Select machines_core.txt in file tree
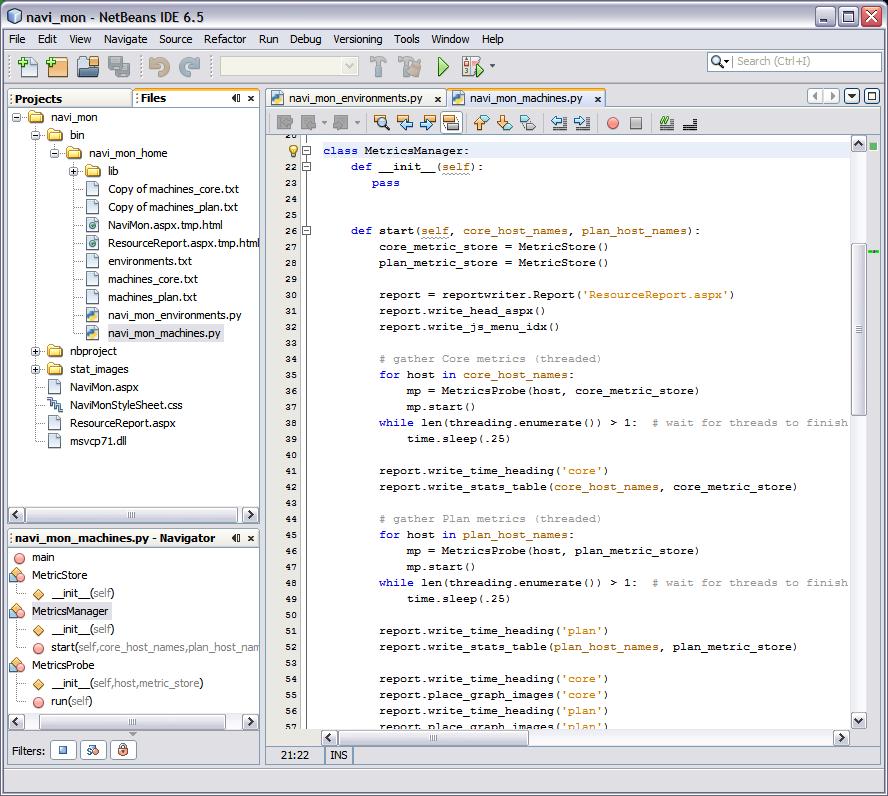The image size is (888, 796). (153, 279)
